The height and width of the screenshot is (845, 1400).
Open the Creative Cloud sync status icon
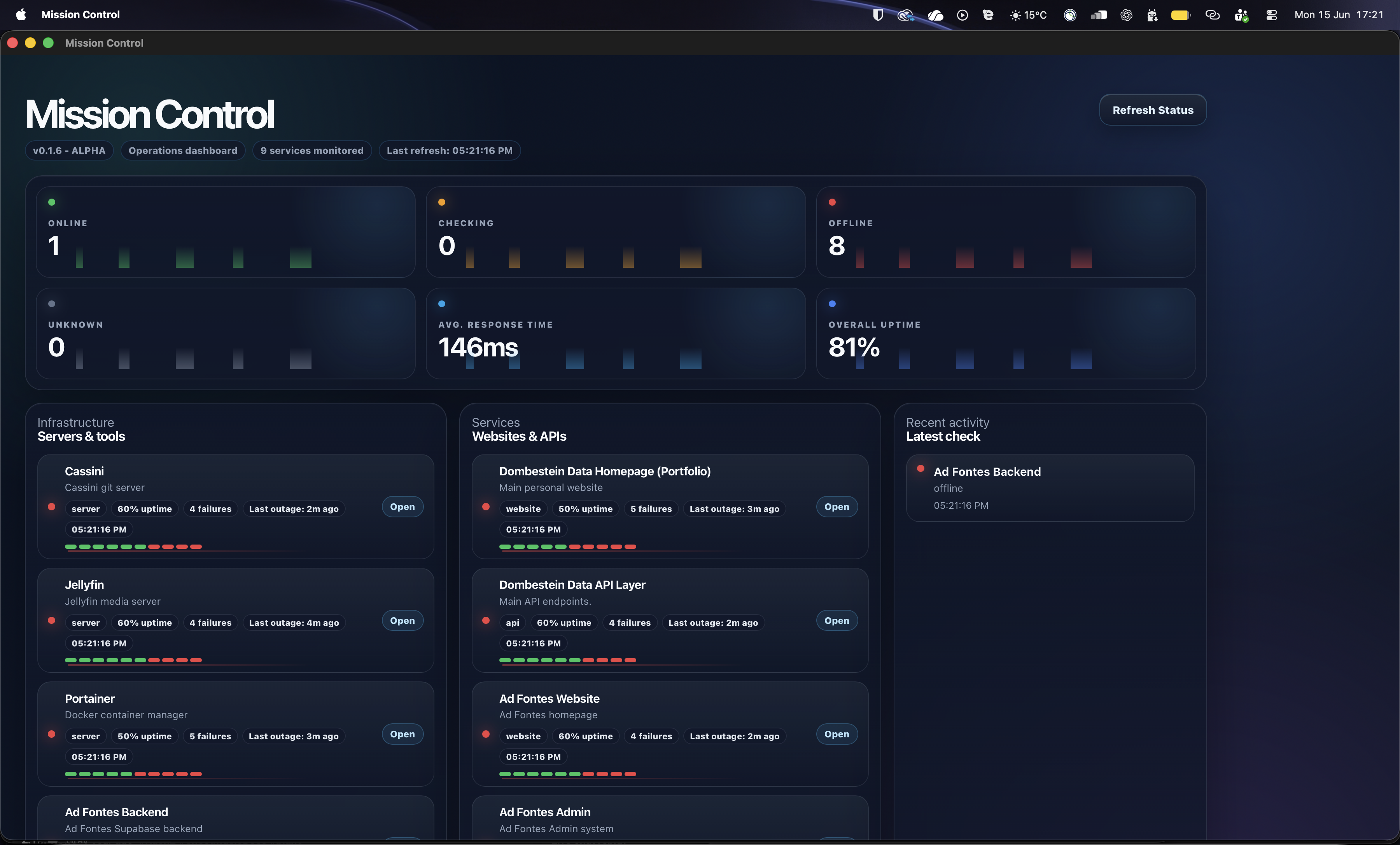tap(905, 15)
